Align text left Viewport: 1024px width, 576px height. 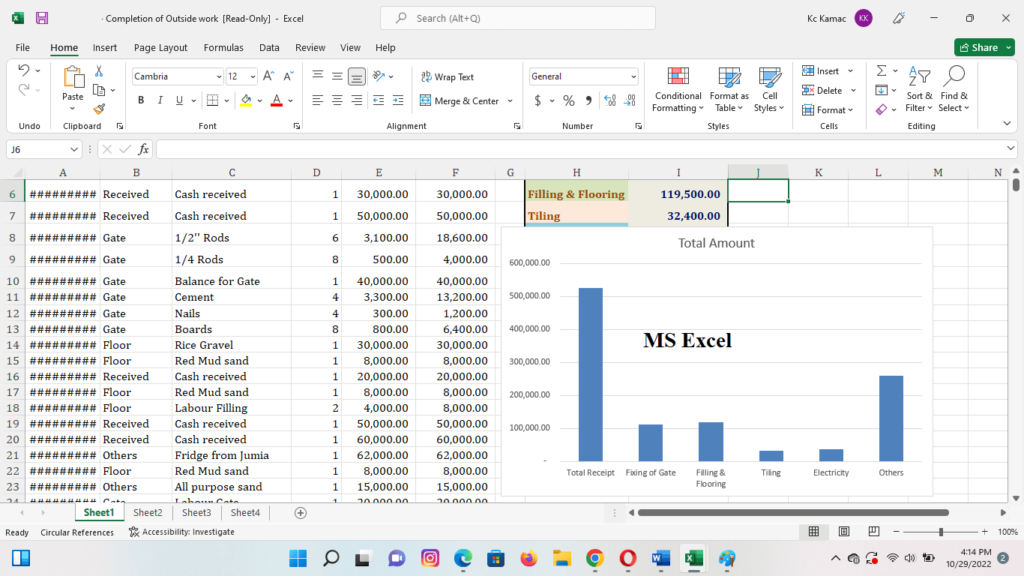tap(317, 101)
